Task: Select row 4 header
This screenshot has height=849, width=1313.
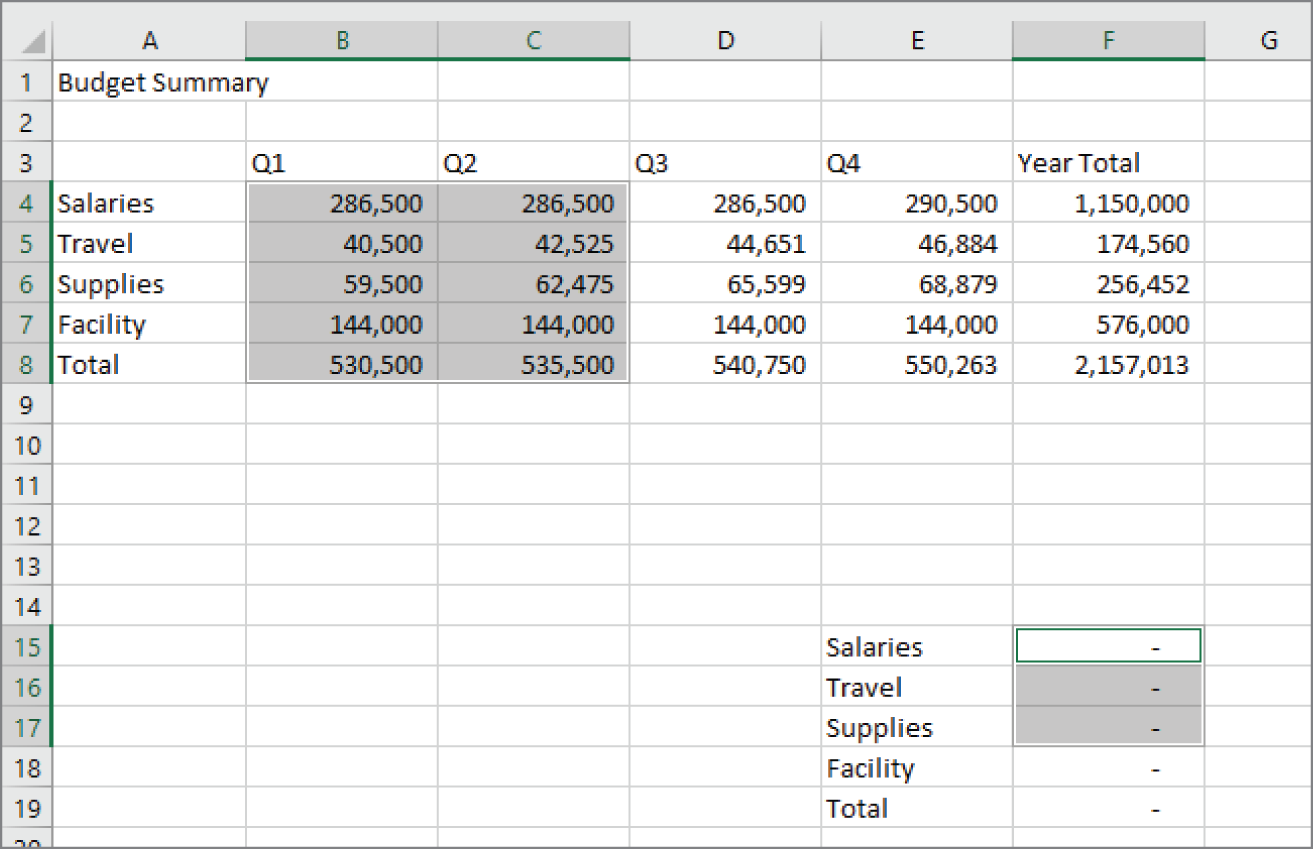Action: coord(27,203)
